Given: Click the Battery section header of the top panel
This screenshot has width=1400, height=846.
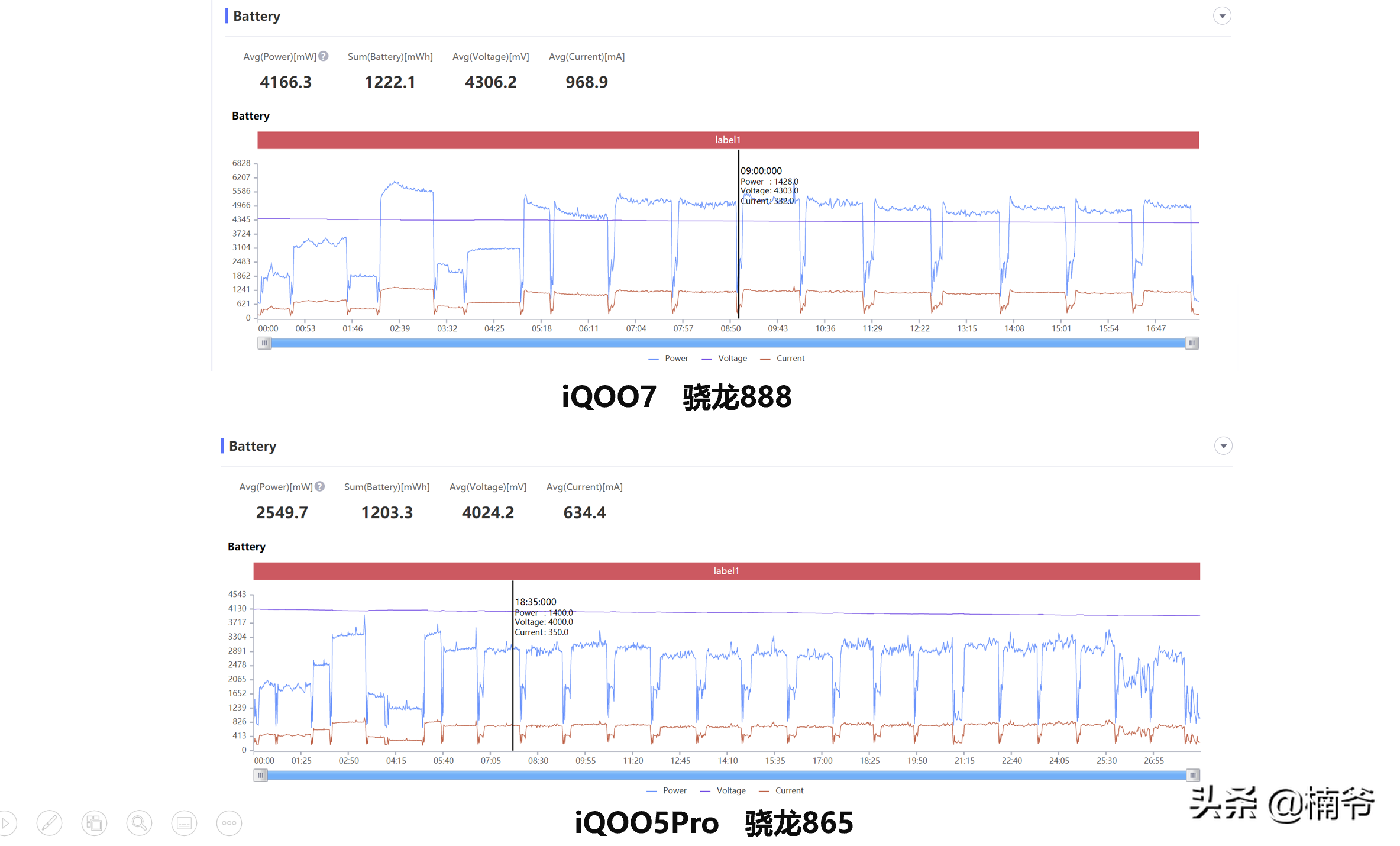Looking at the screenshot, I should pyautogui.click(x=257, y=16).
